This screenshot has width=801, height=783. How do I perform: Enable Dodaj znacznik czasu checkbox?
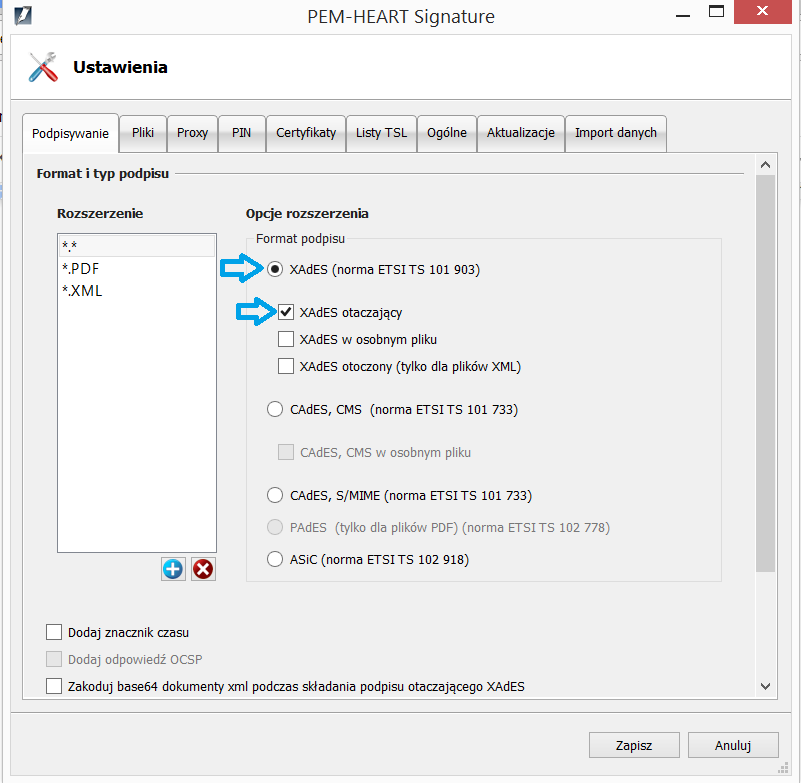(54, 632)
